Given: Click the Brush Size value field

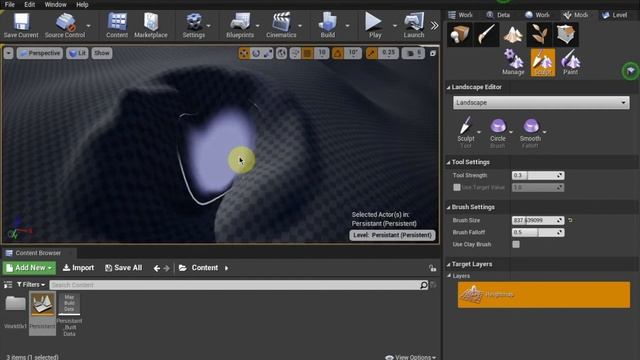Looking at the screenshot, I should click(538, 220).
